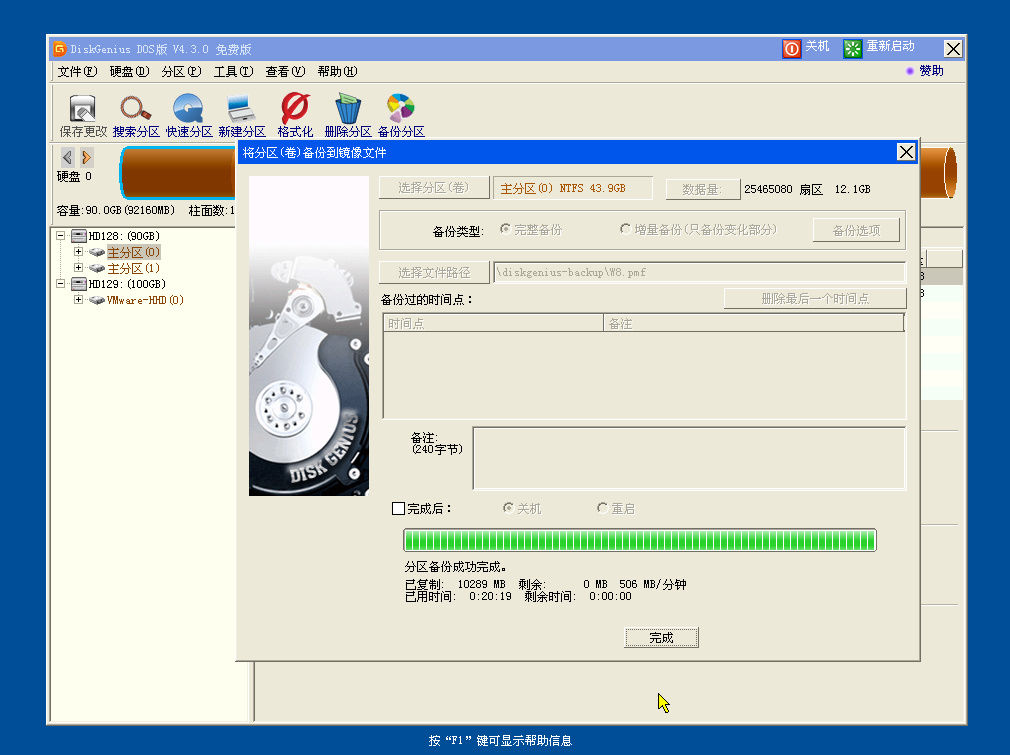Click the 删除最后一个时间点 delete last time point button
Screen dimensions: 1010x755
pyautogui.click(x=815, y=299)
